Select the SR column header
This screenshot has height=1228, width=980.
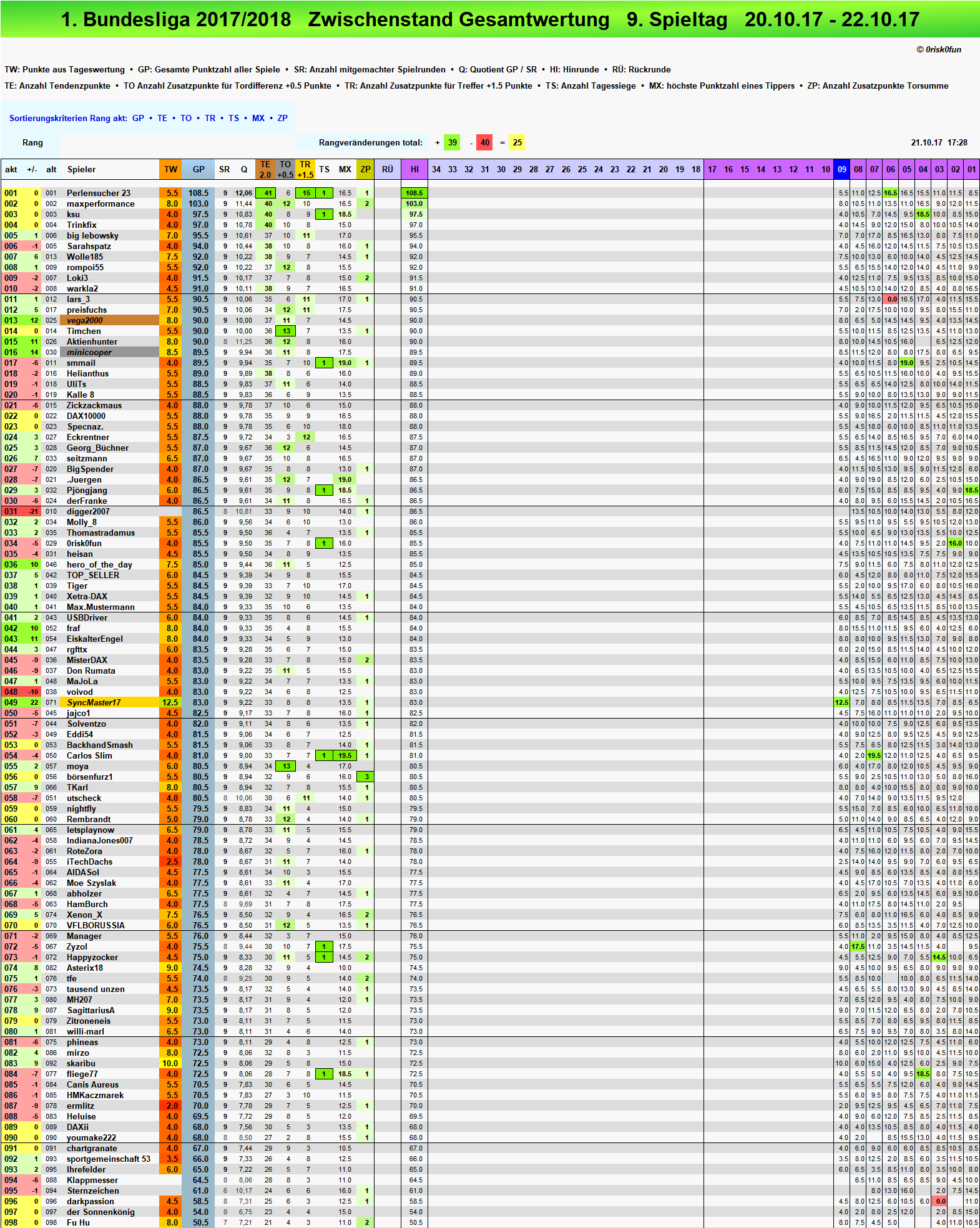point(225,169)
